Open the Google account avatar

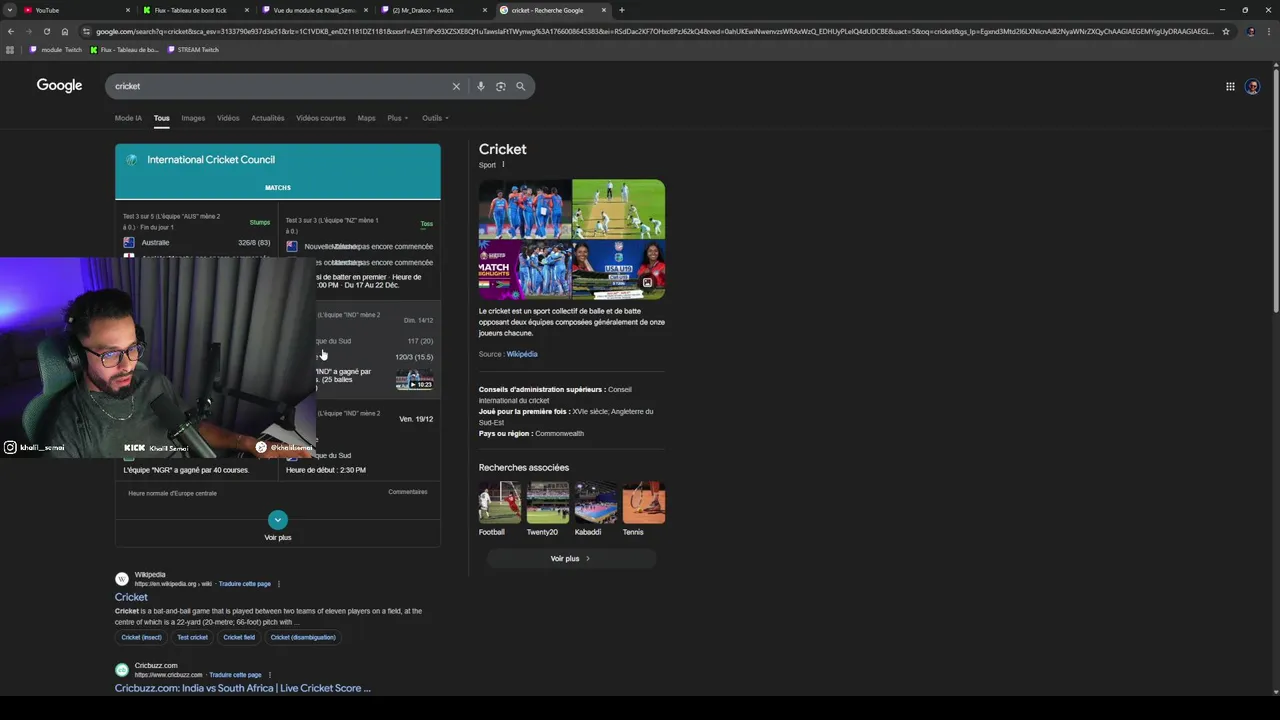pyautogui.click(x=1252, y=86)
